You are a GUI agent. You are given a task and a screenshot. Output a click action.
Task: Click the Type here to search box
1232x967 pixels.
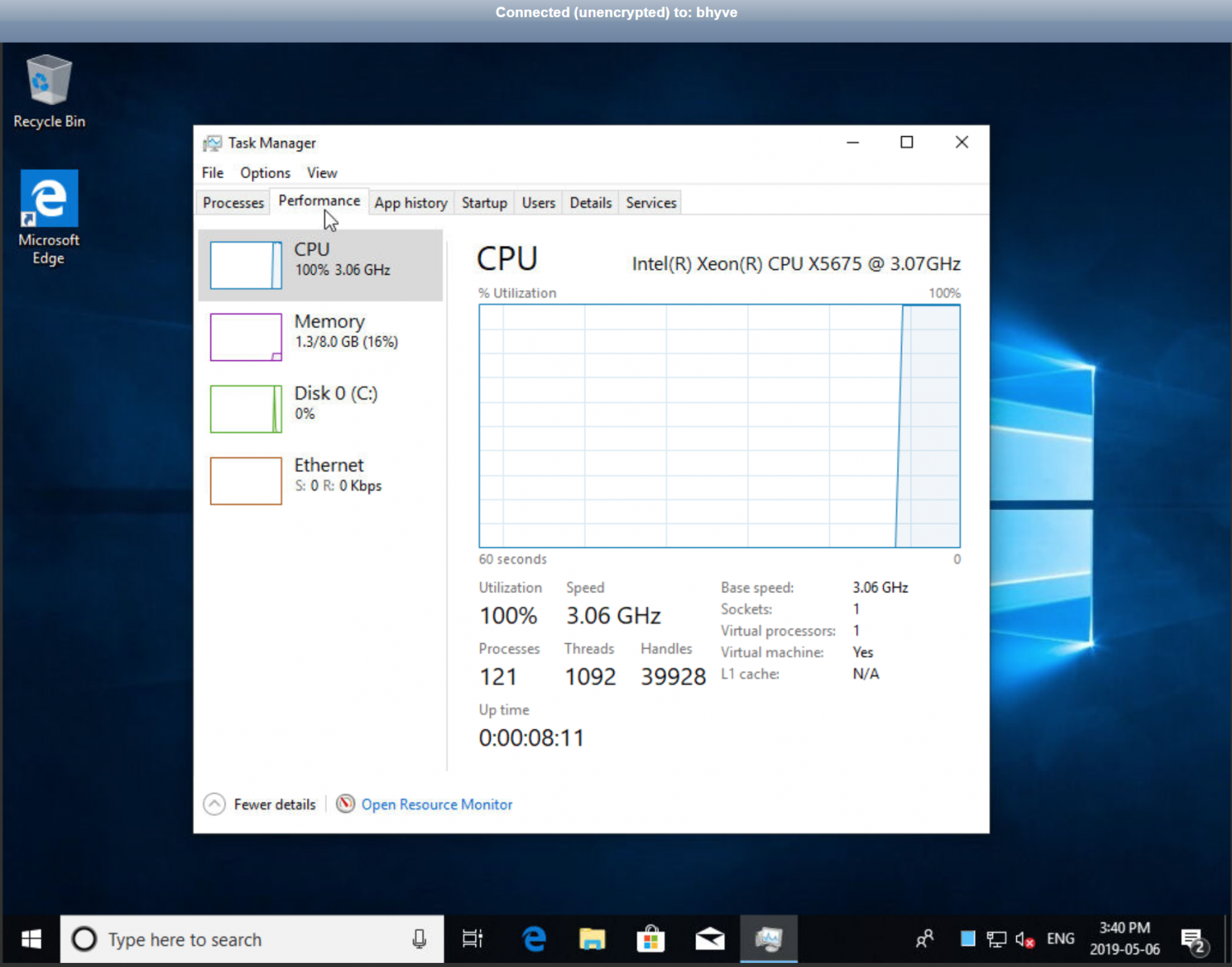251,939
